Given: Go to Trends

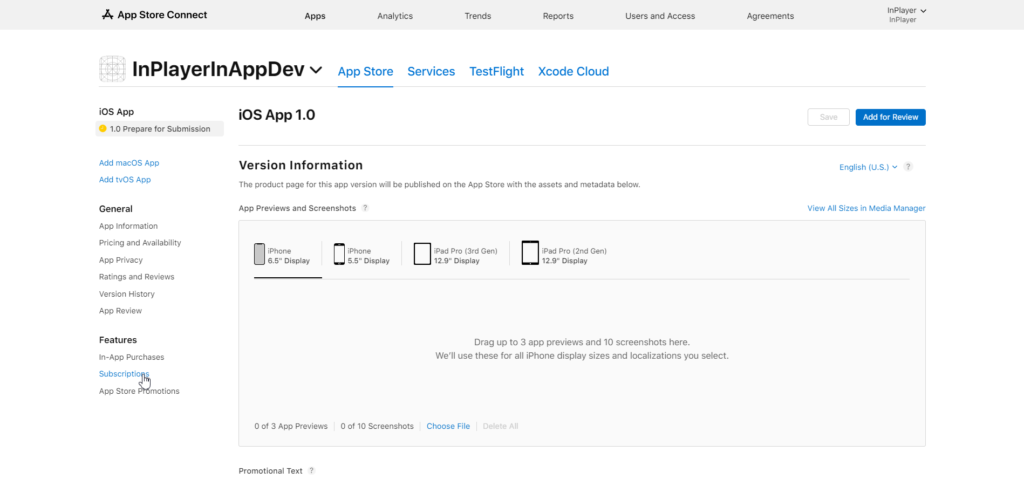Looking at the screenshot, I should [478, 16].
